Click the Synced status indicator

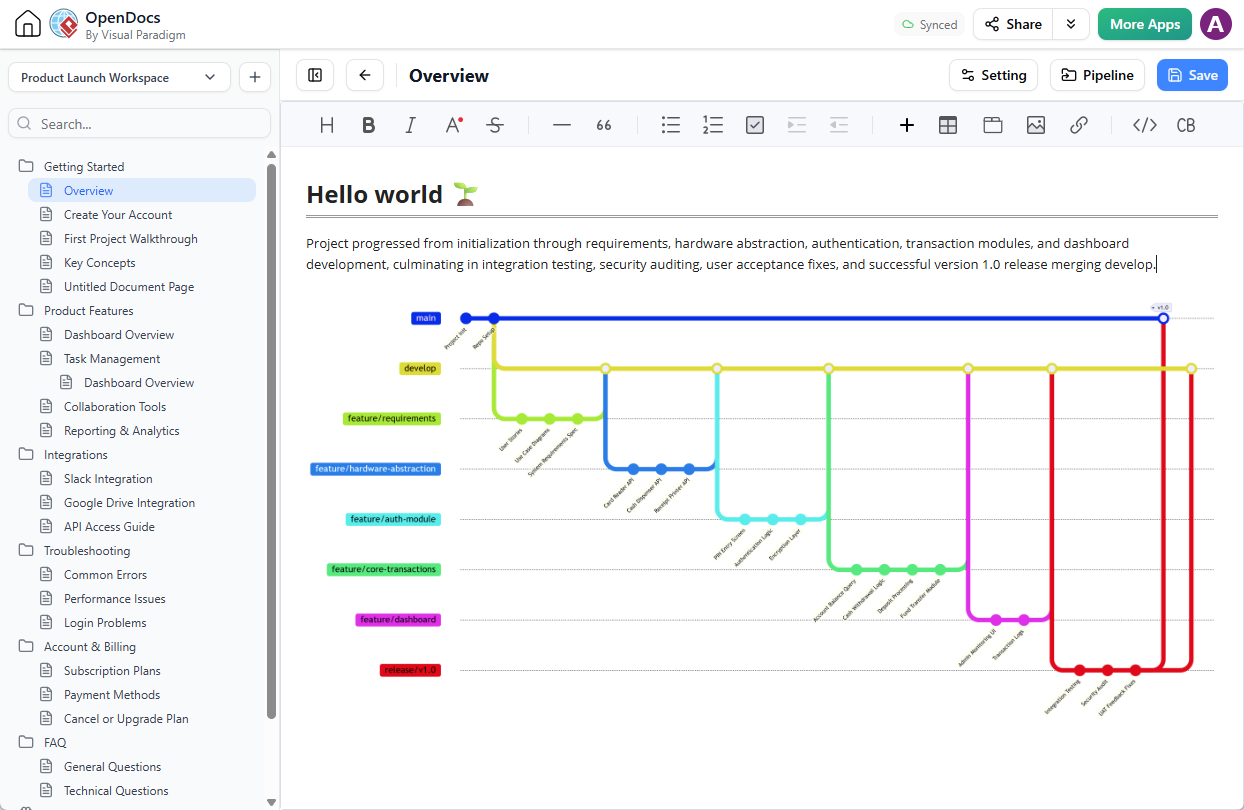click(x=930, y=24)
